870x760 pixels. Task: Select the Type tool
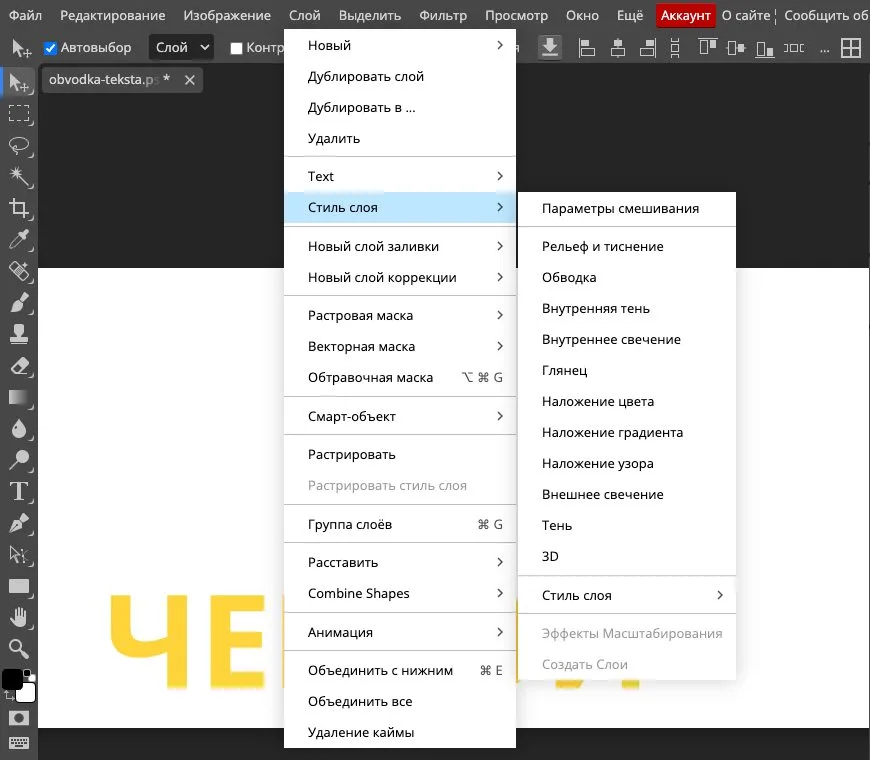[19, 492]
